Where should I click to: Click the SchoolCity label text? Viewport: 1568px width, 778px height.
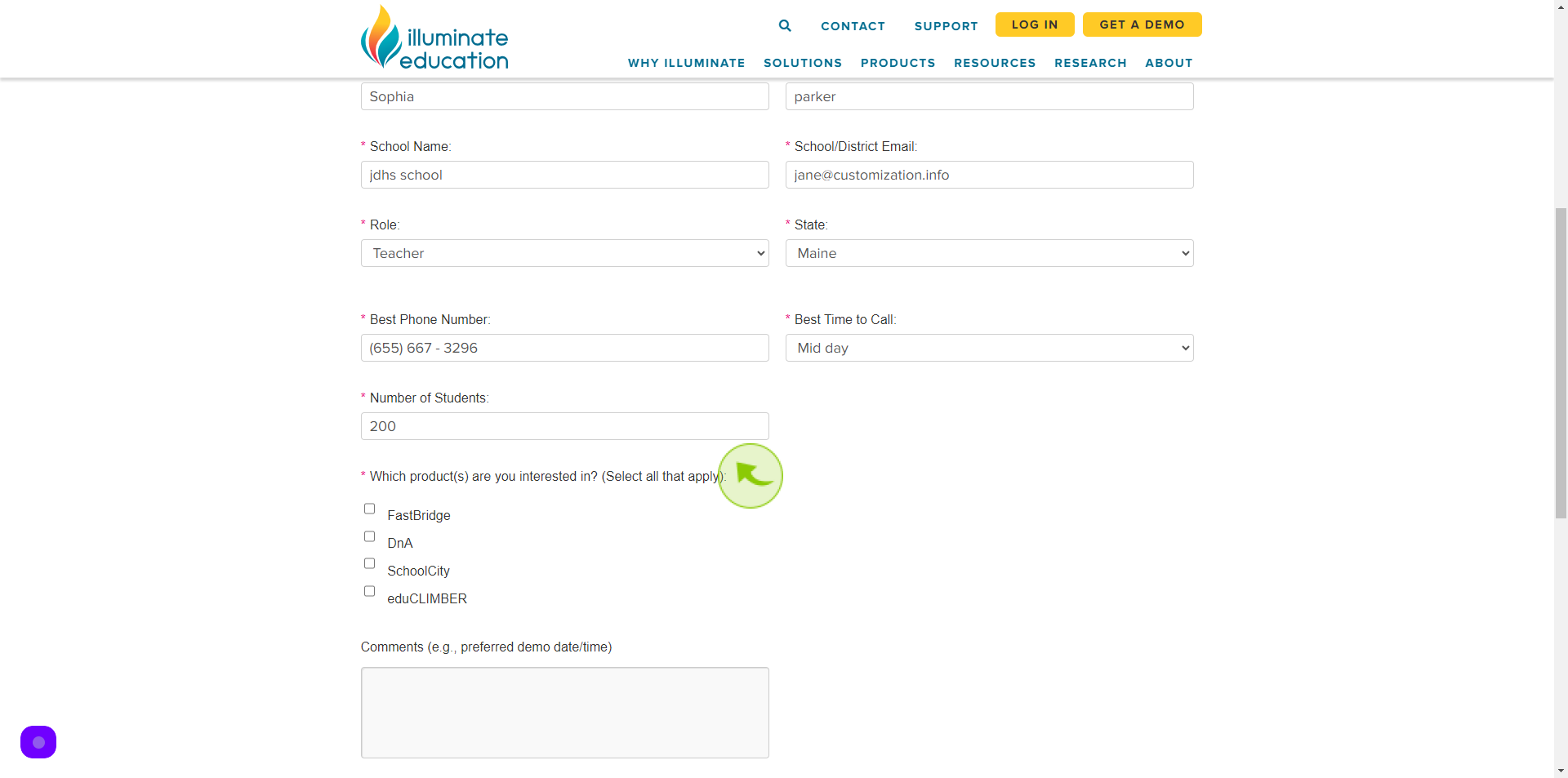[418, 571]
